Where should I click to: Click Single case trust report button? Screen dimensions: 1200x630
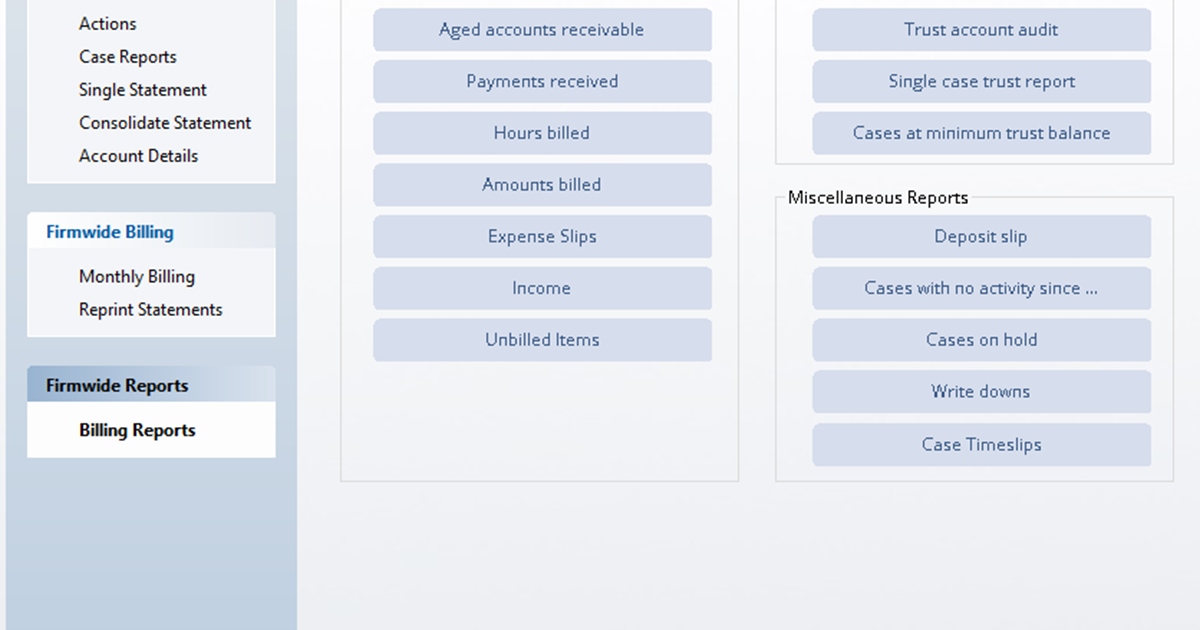[981, 82]
